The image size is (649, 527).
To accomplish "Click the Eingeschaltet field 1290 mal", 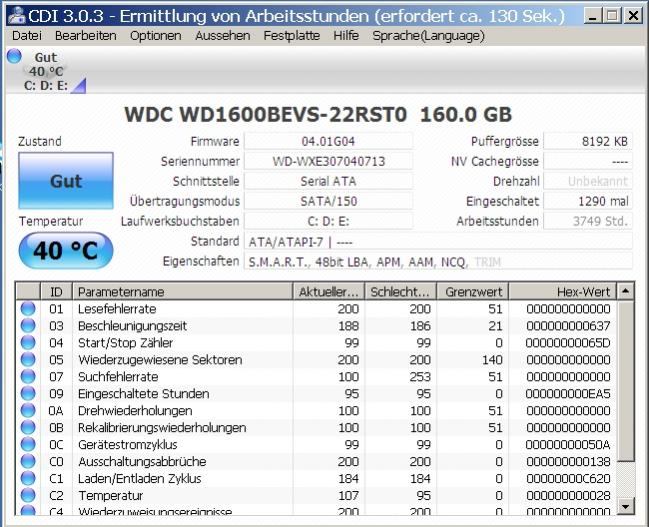I will (588, 201).
